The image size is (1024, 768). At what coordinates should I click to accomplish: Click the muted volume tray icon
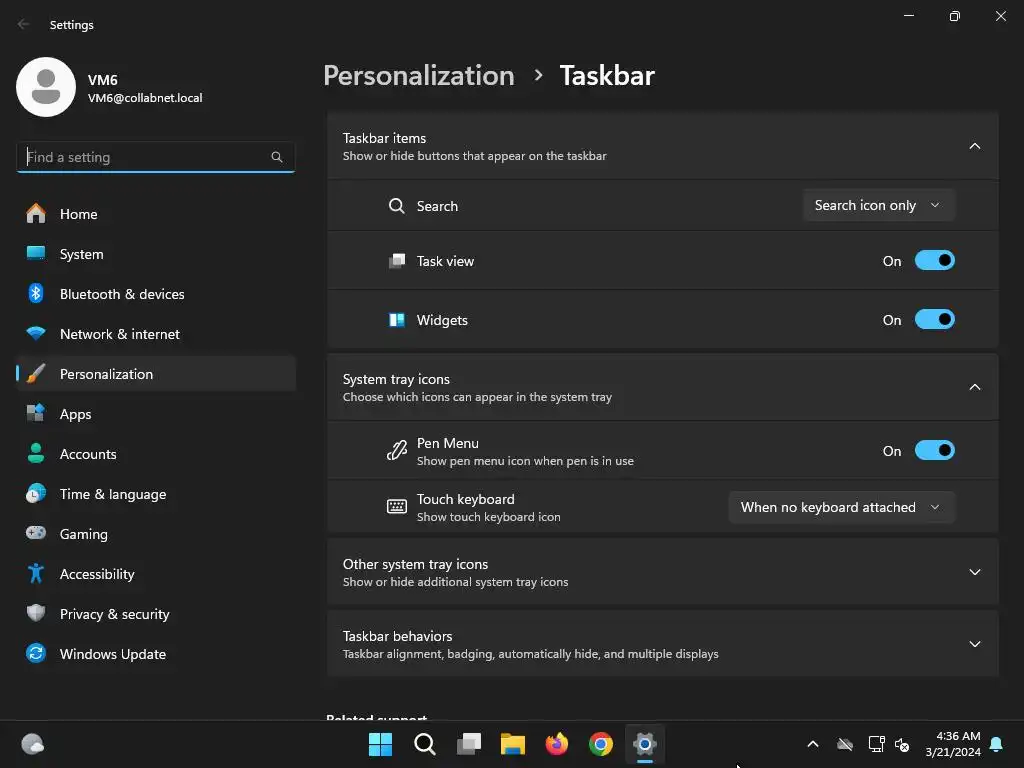pyautogui.click(x=902, y=744)
